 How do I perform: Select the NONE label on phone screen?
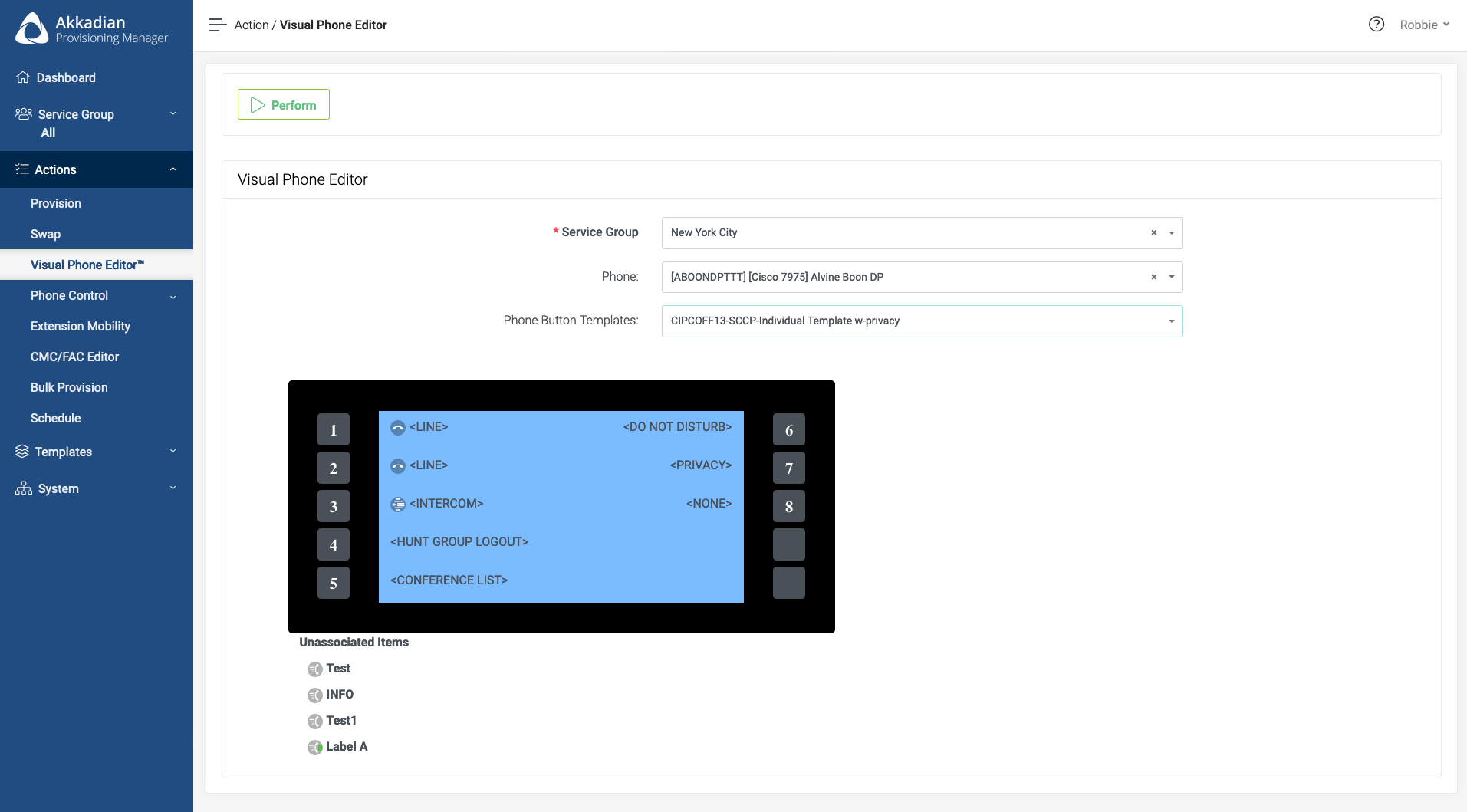[x=709, y=504]
